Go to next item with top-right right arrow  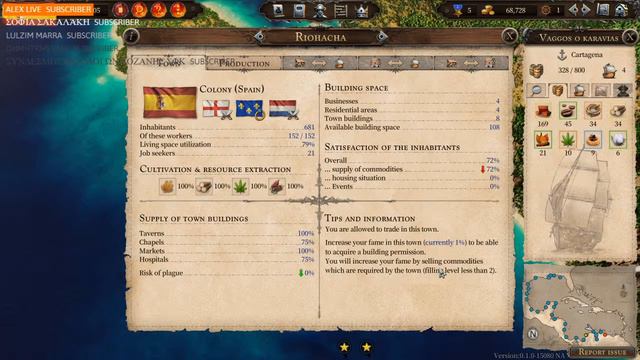585,10
